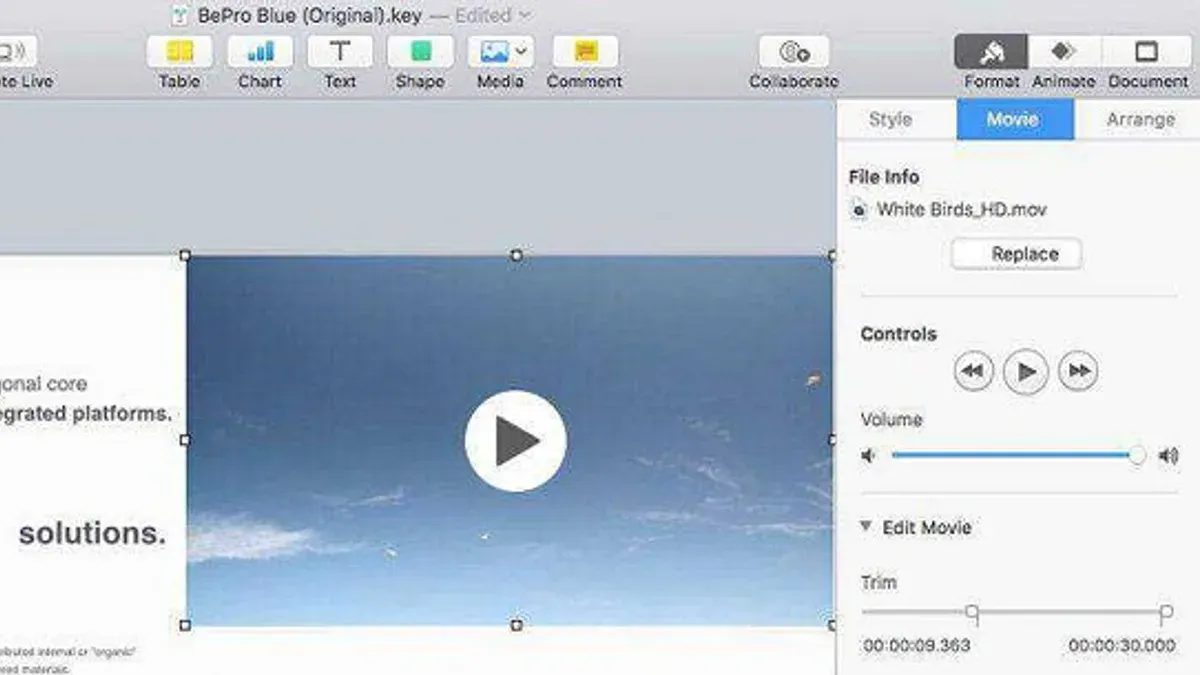Insert a Shape from the toolbar
1200x675 pixels.
420,52
